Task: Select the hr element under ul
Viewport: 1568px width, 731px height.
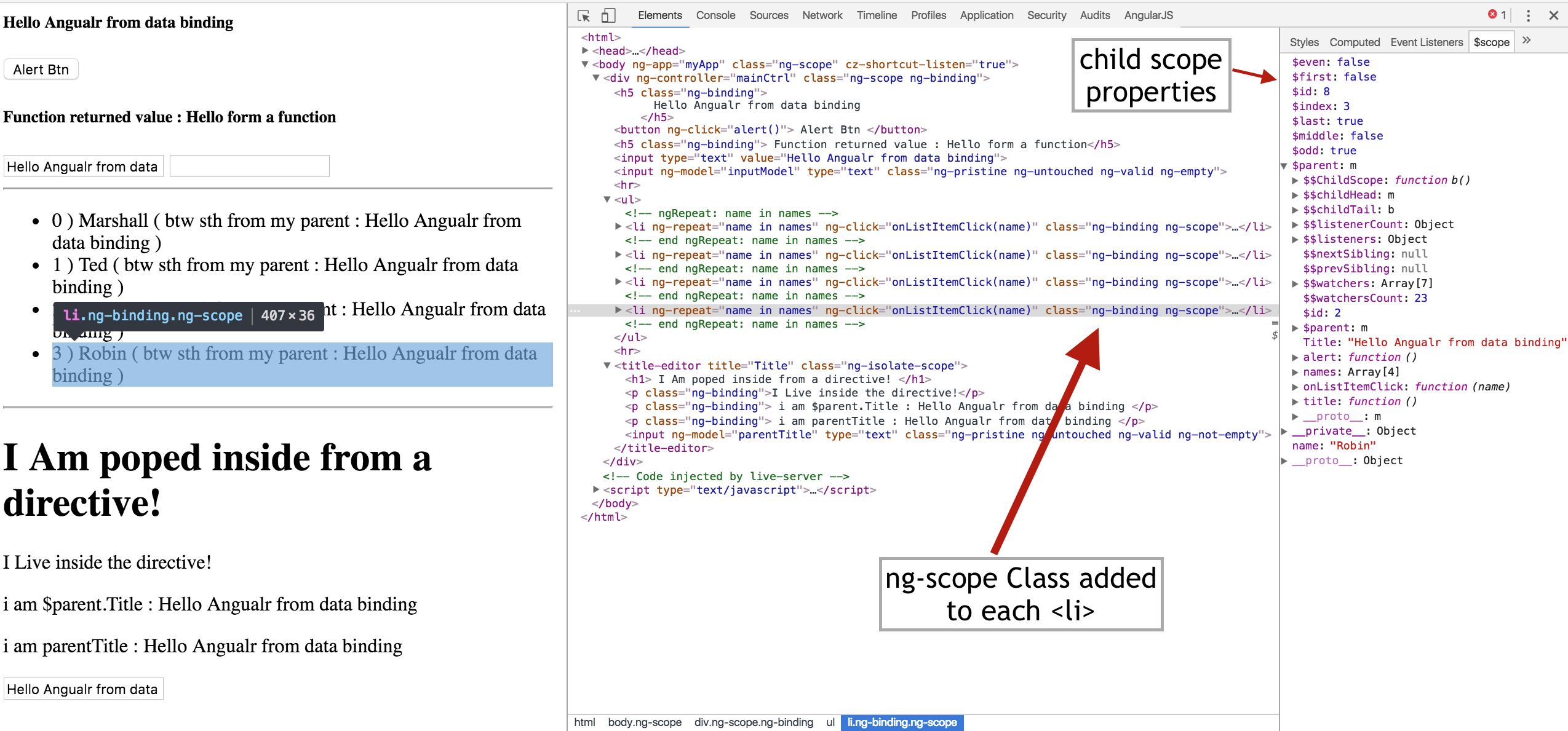Action: click(627, 350)
